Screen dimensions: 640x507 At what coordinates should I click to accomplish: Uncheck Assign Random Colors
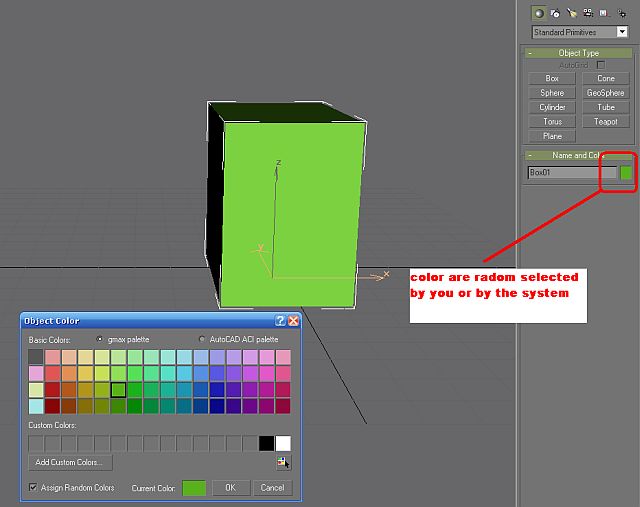33,487
